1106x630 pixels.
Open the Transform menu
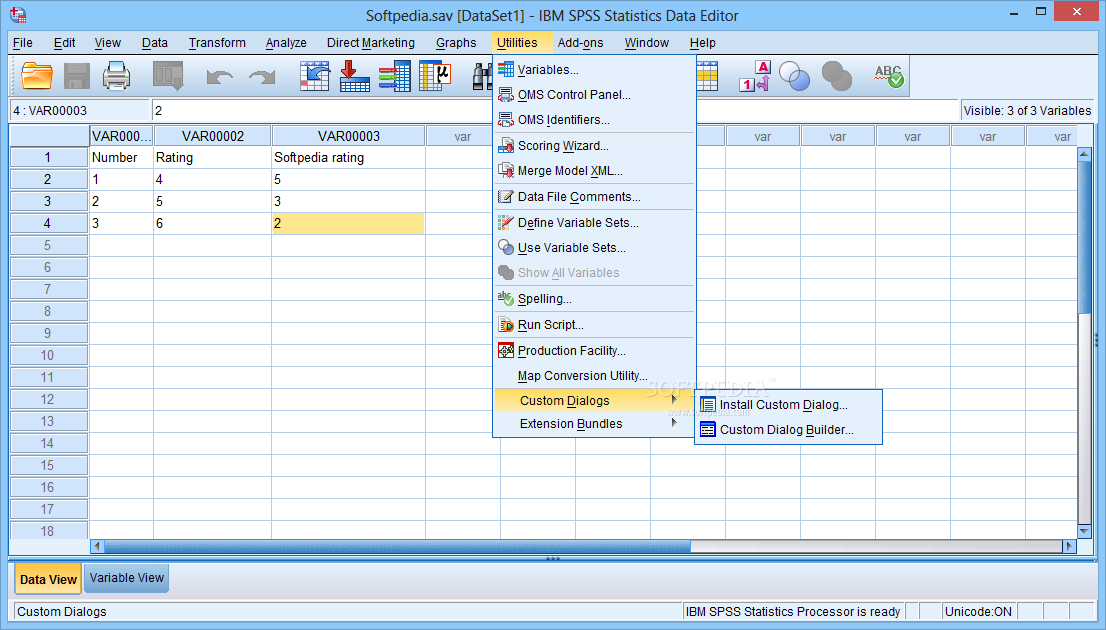pos(217,42)
